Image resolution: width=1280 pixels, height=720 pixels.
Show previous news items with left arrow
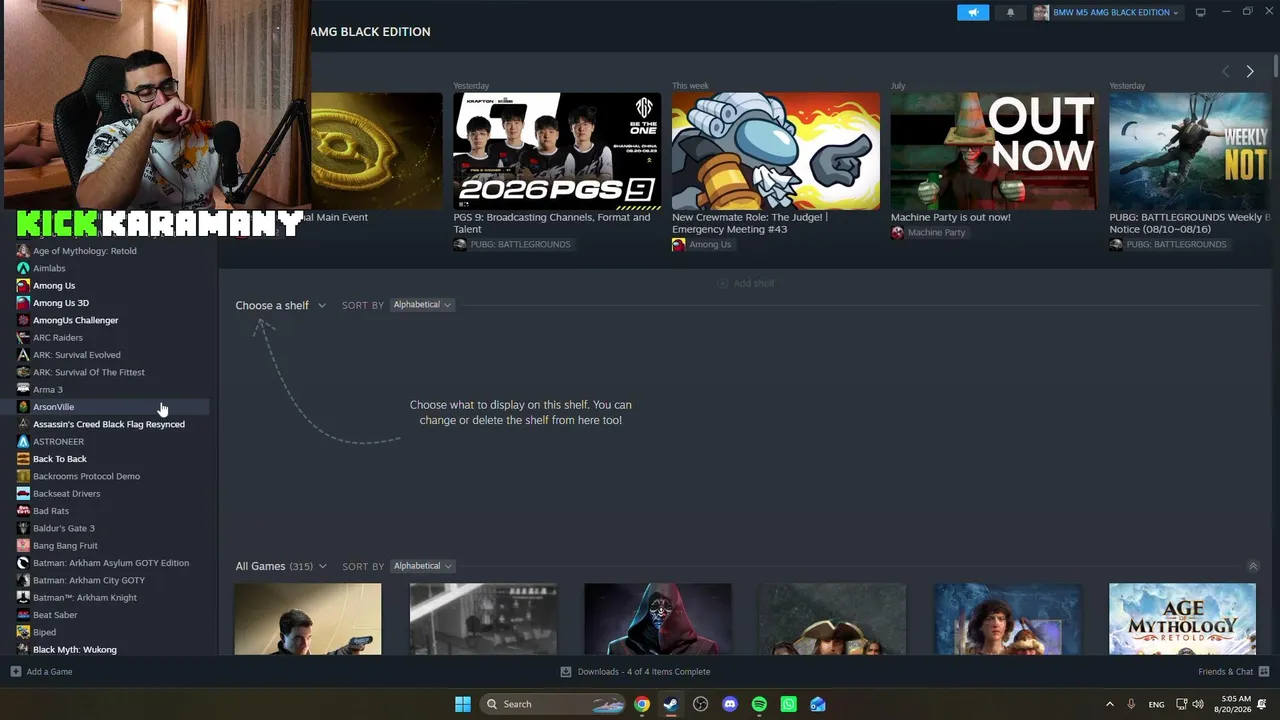click(x=1225, y=71)
